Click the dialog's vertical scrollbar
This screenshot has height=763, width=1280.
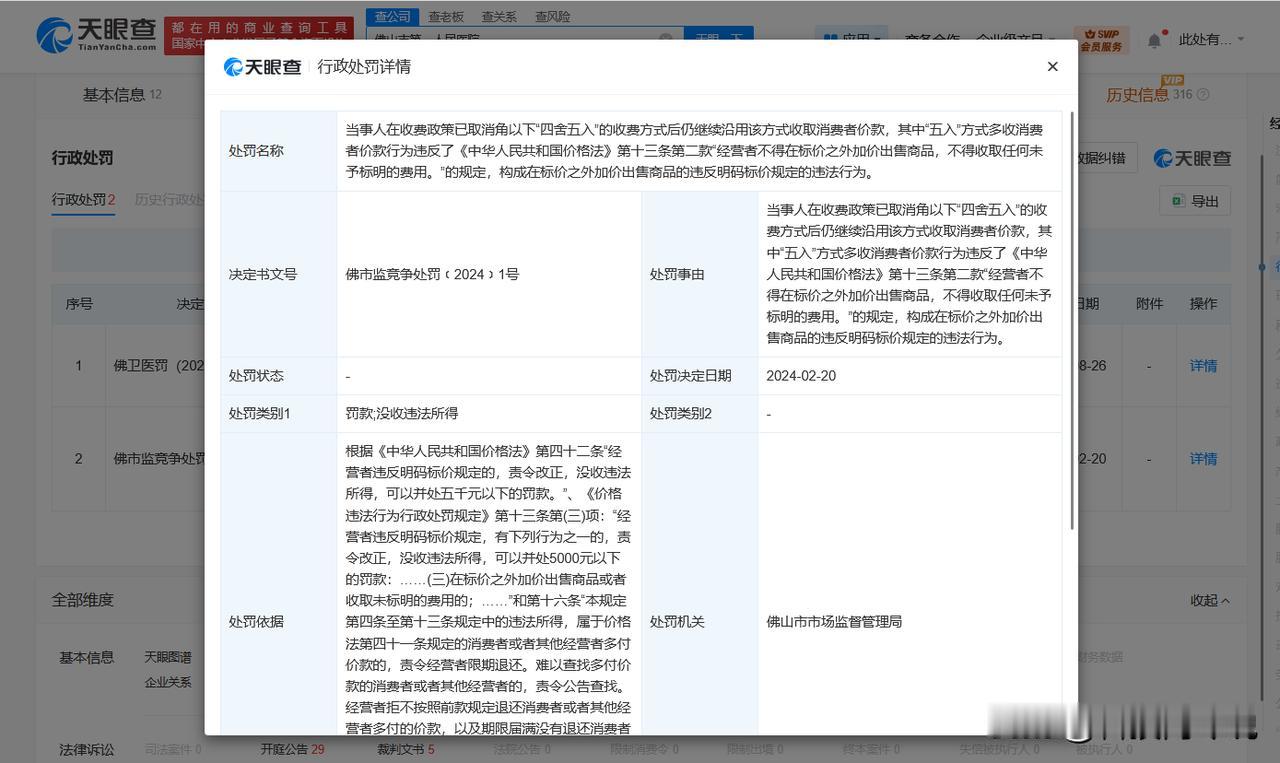click(x=1072, y=320)
